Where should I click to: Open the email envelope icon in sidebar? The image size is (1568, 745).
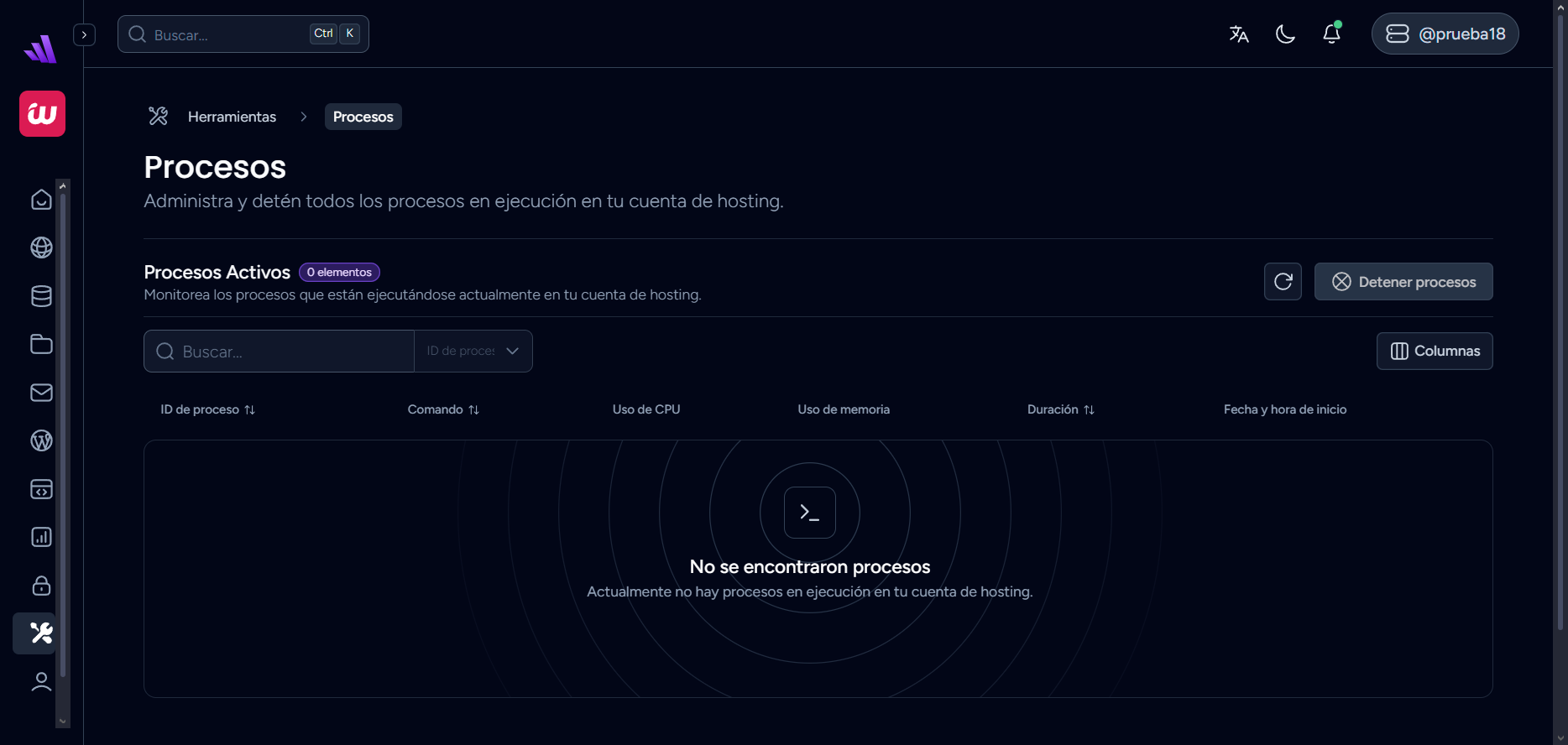click(x=41, y=393)
